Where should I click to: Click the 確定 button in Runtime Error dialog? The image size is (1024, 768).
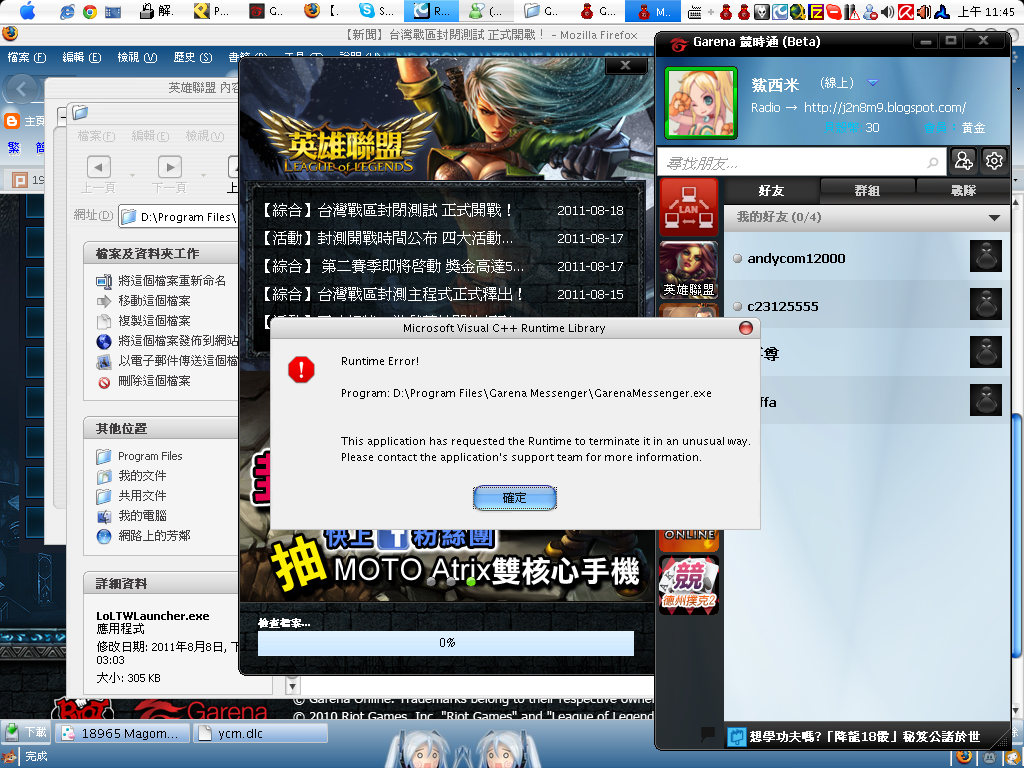[x=514, y=498]
